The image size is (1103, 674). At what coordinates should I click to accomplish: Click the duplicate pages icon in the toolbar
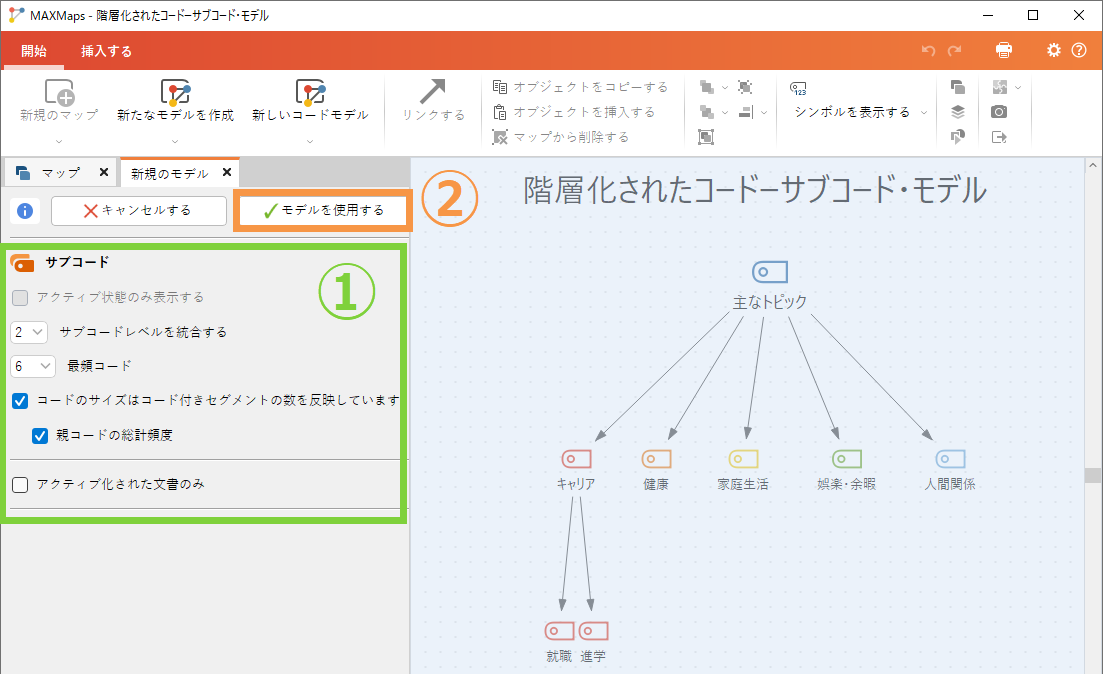click(x=957, y=87)
